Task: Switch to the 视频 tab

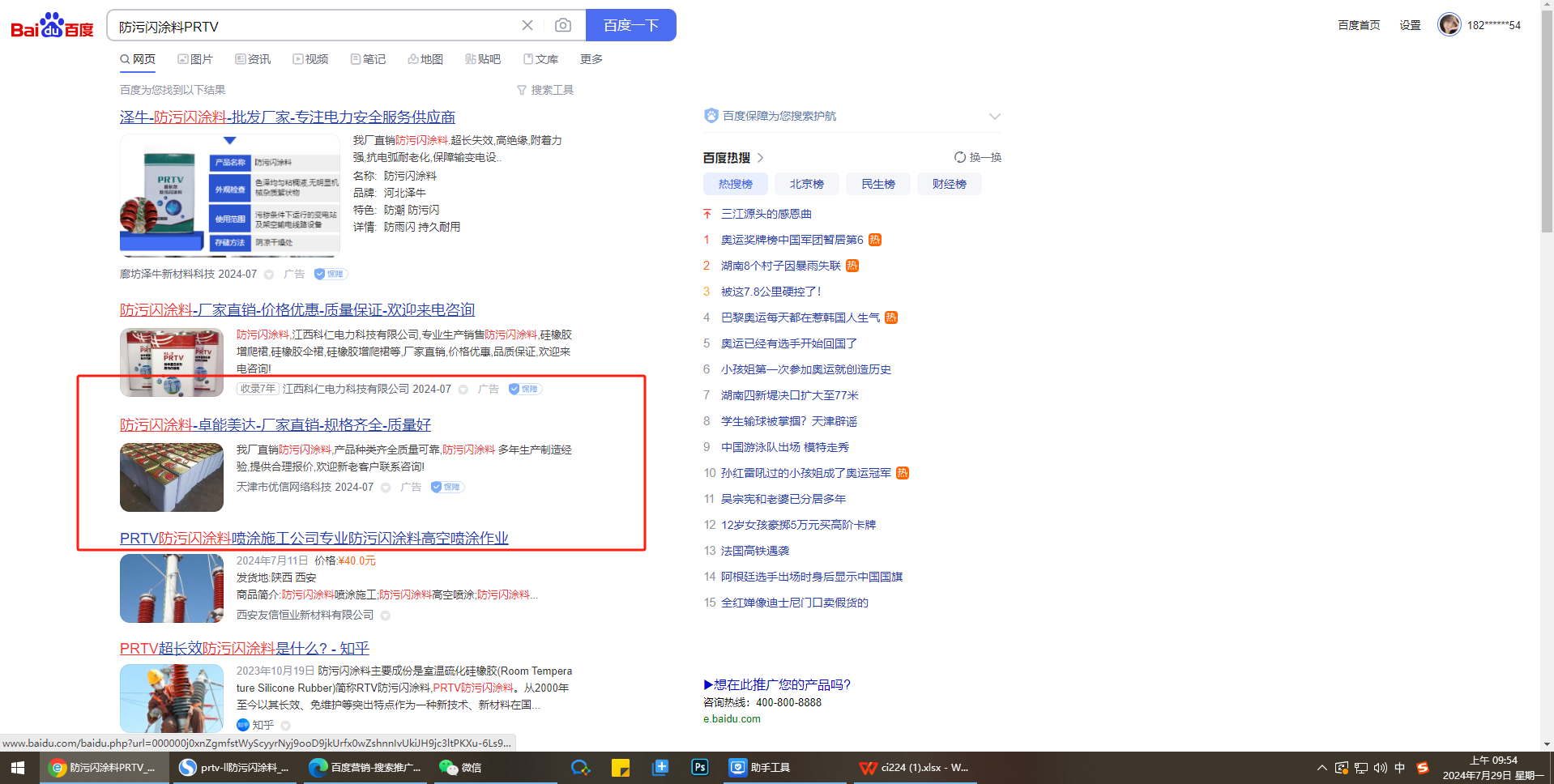Action: click(310, 59)
